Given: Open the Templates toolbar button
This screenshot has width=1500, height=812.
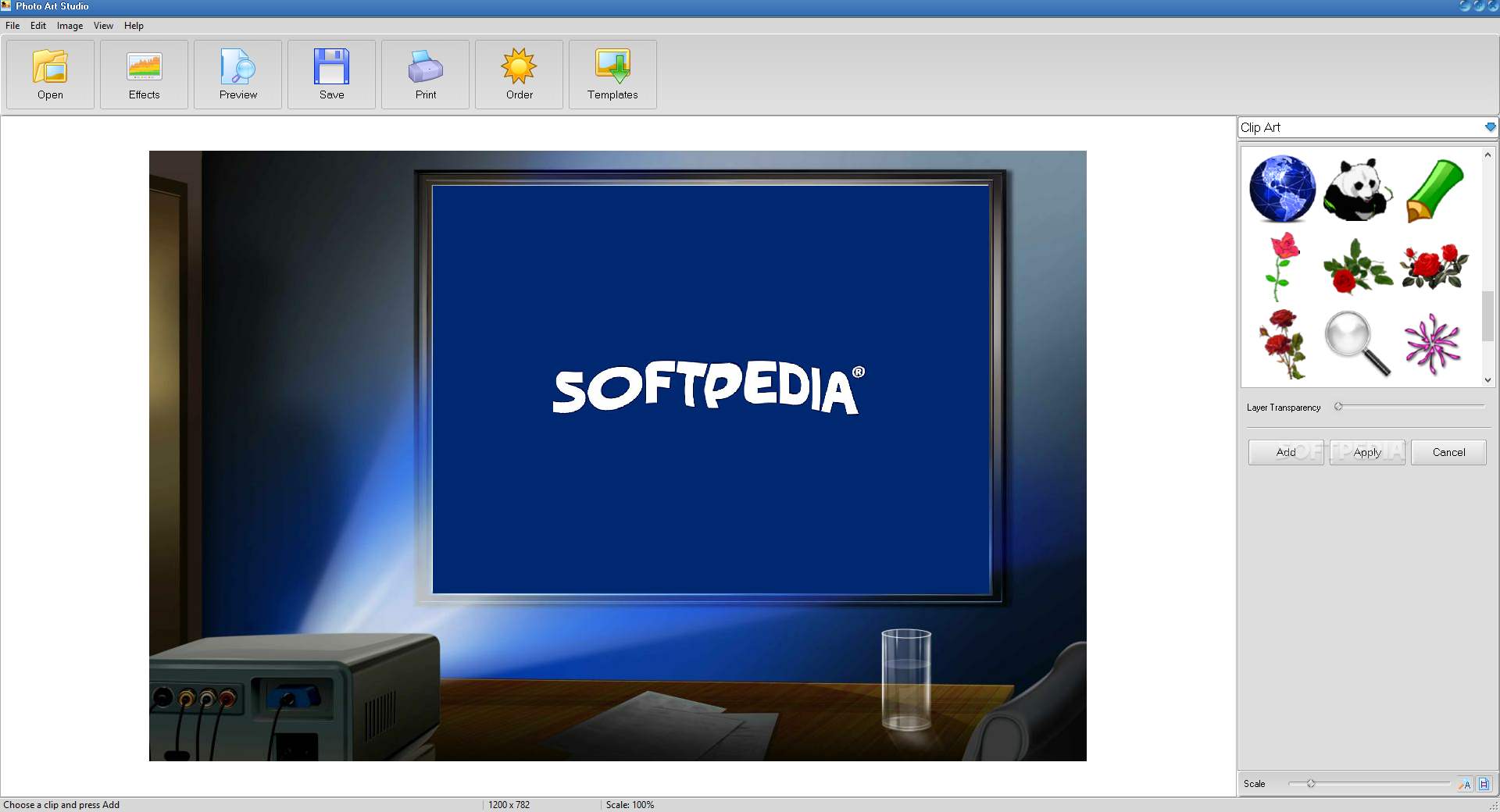Looking at the screenshot, I should (612, 74).
